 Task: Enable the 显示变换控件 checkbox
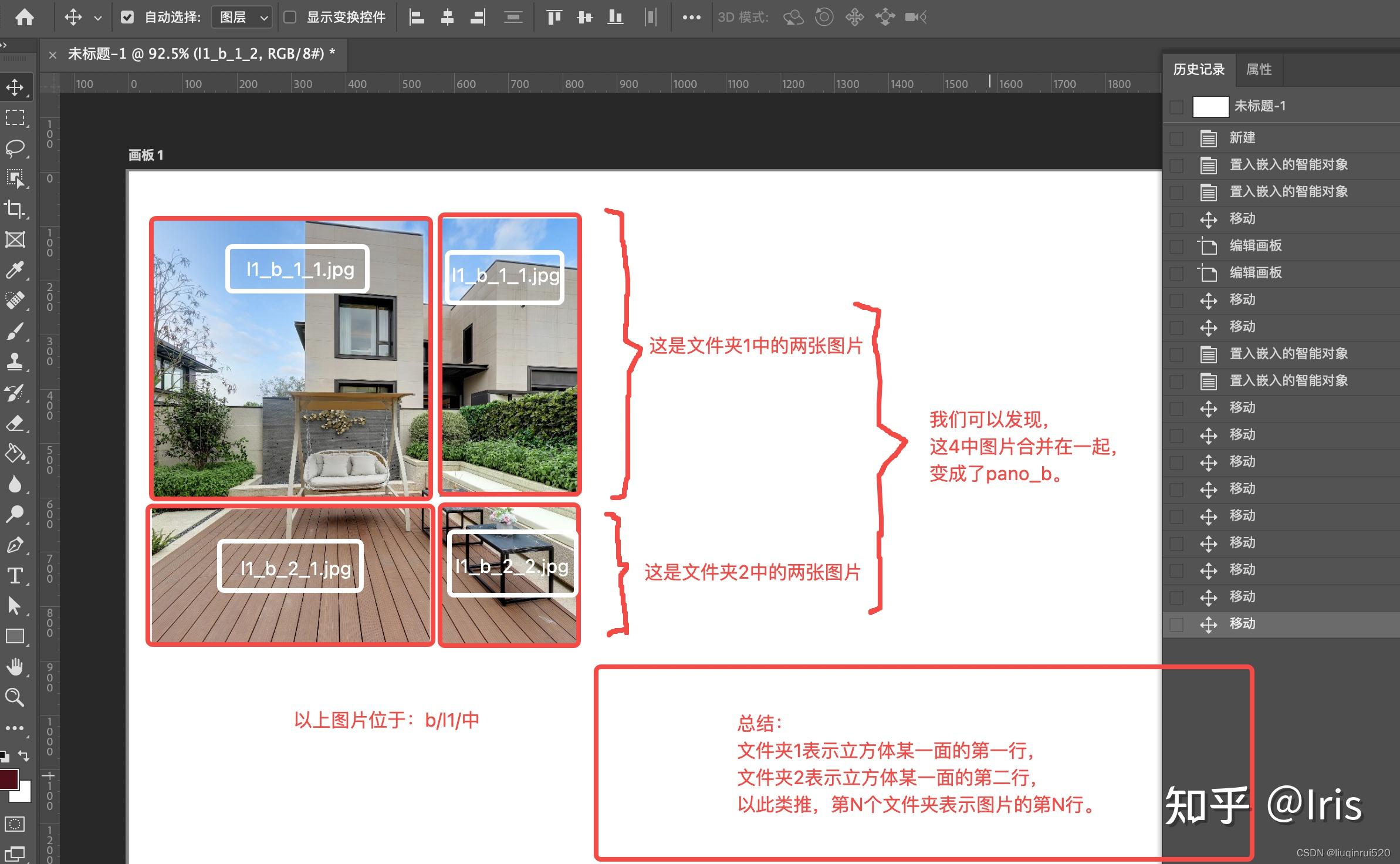click(x=290, y=17)
